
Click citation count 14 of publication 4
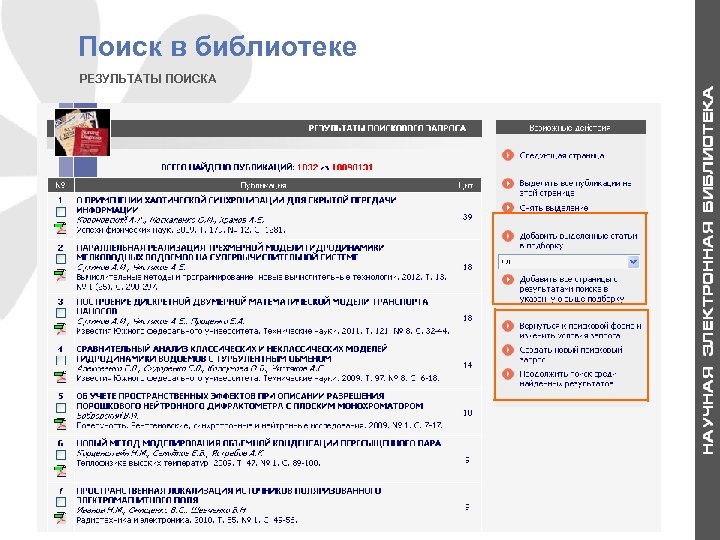click(467, 365)
